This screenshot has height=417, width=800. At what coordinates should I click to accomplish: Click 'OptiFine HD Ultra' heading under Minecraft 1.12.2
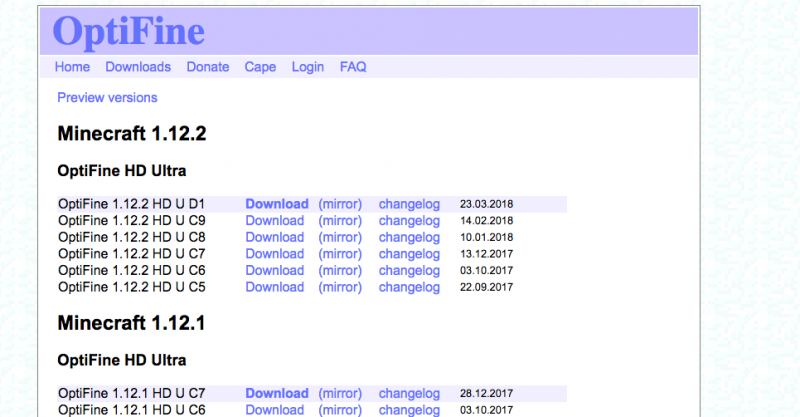point(121,171)
